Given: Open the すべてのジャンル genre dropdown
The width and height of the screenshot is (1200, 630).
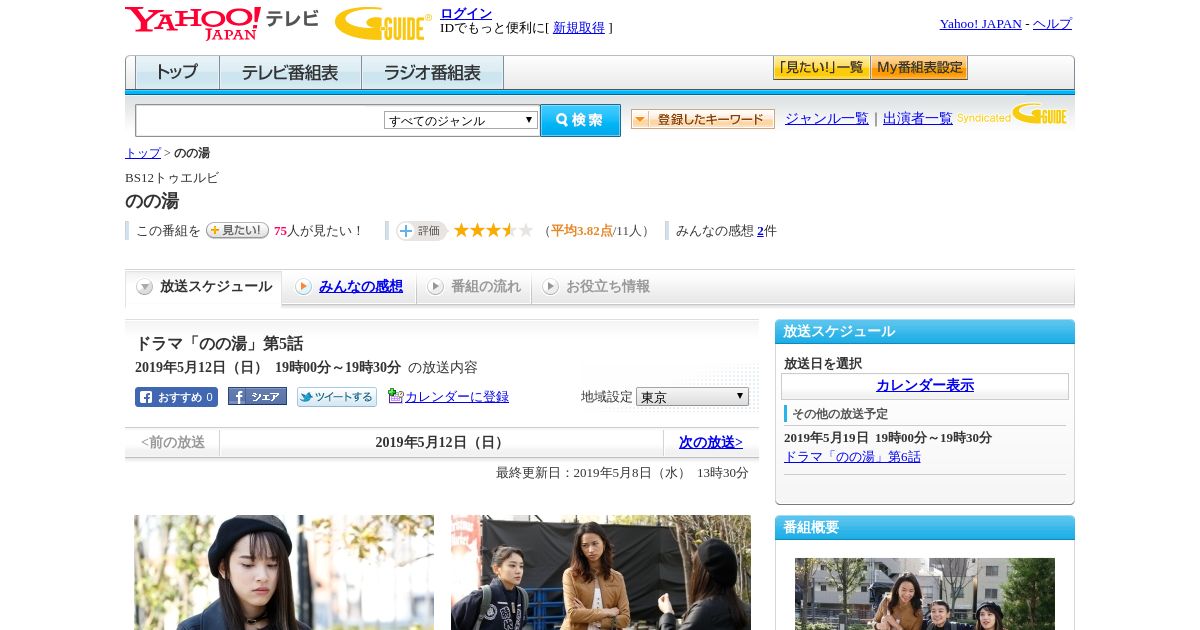Looking at the screenshot, I should (461, 120).
